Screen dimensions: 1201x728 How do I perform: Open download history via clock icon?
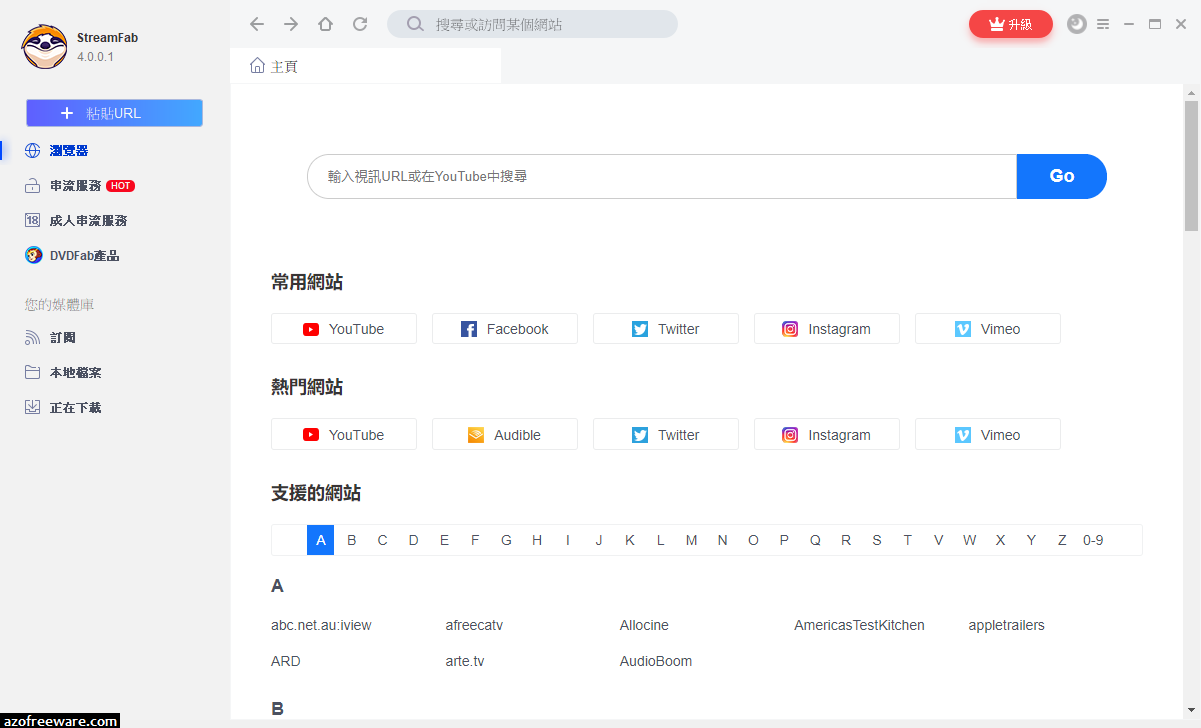tap(1076, 23)
